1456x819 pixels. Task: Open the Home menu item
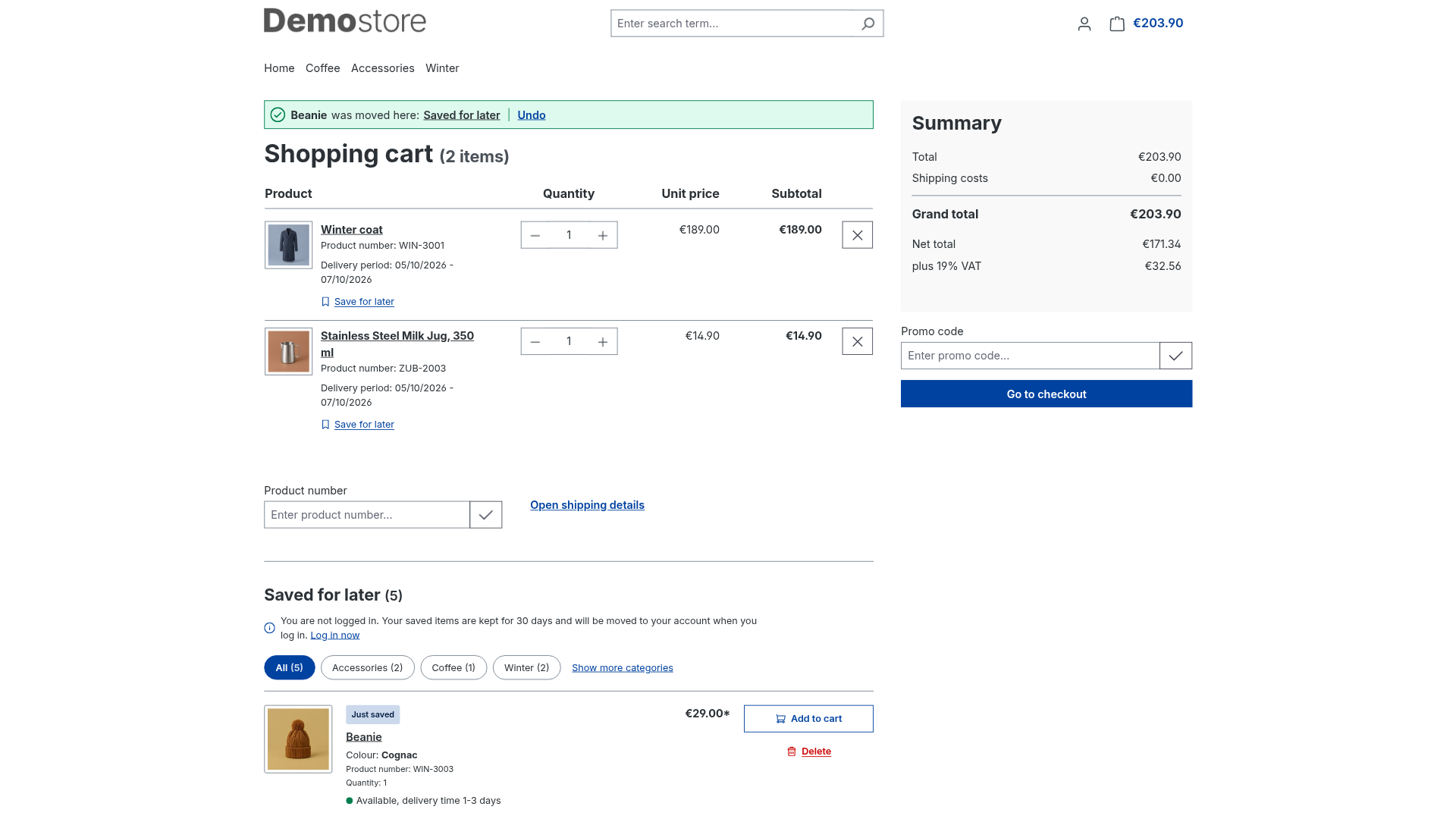click(279, 68)
